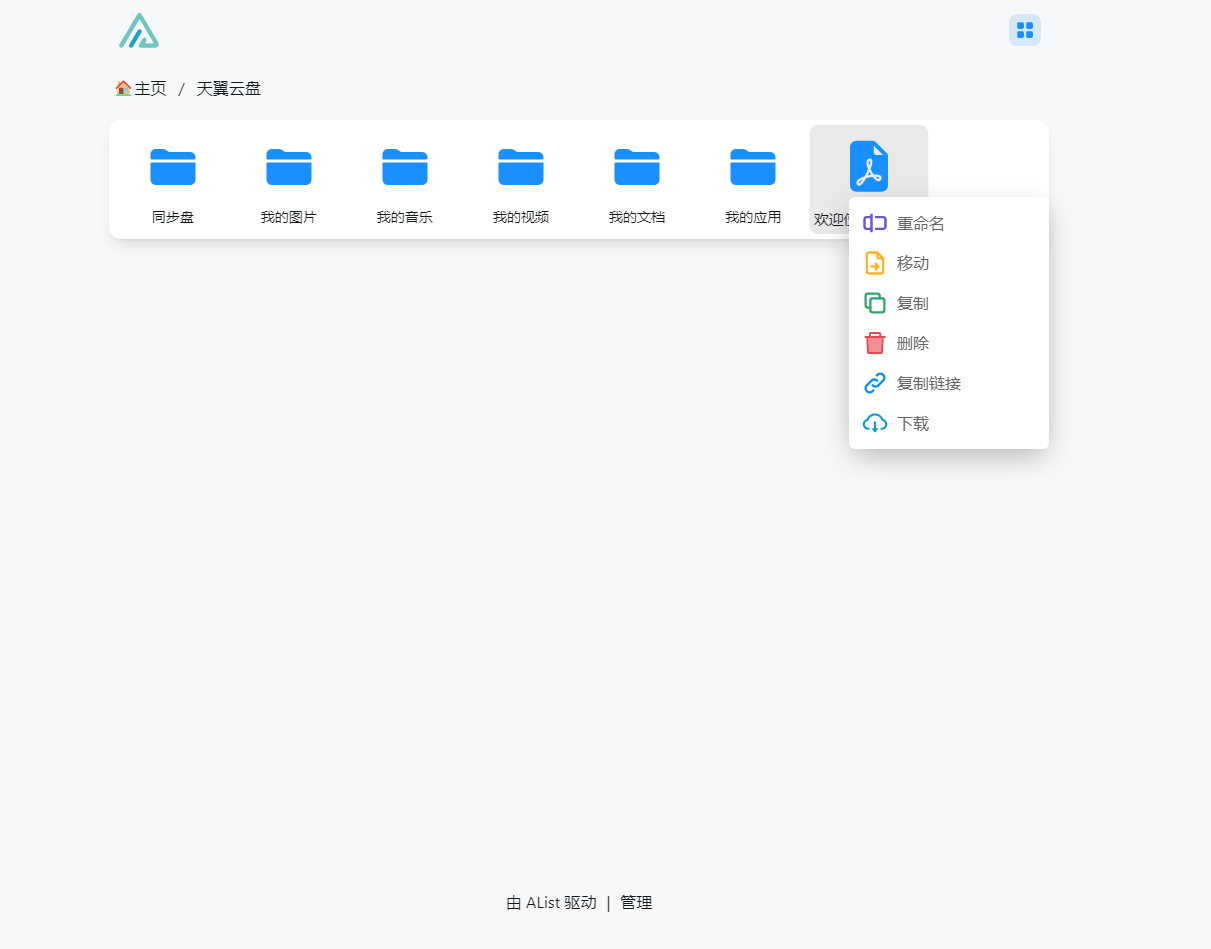Click 天翼云盘 in the breadcrumb
This screenshot has width=1211, height=949.
228,89
